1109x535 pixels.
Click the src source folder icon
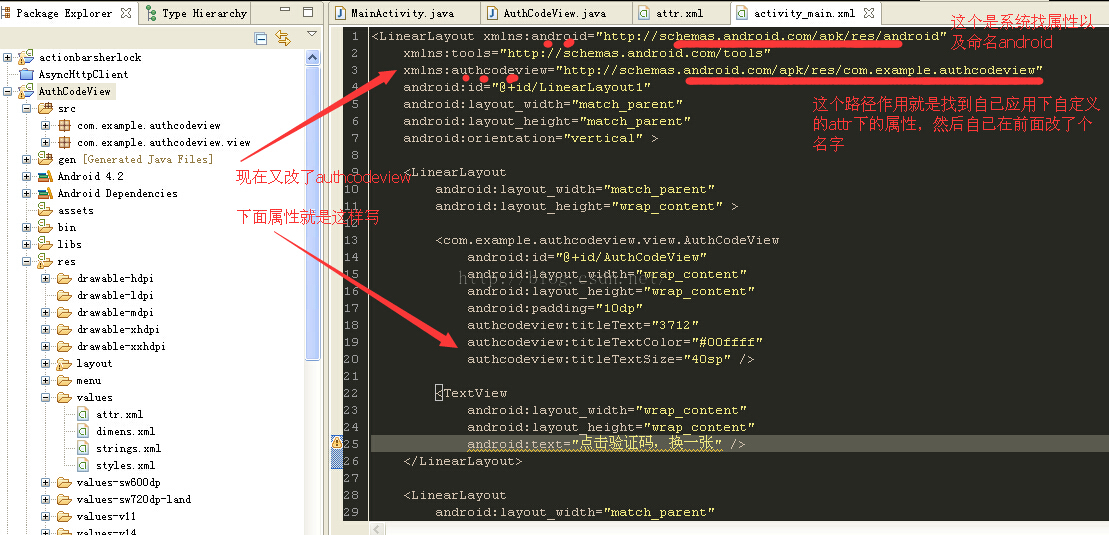[45, 108]
